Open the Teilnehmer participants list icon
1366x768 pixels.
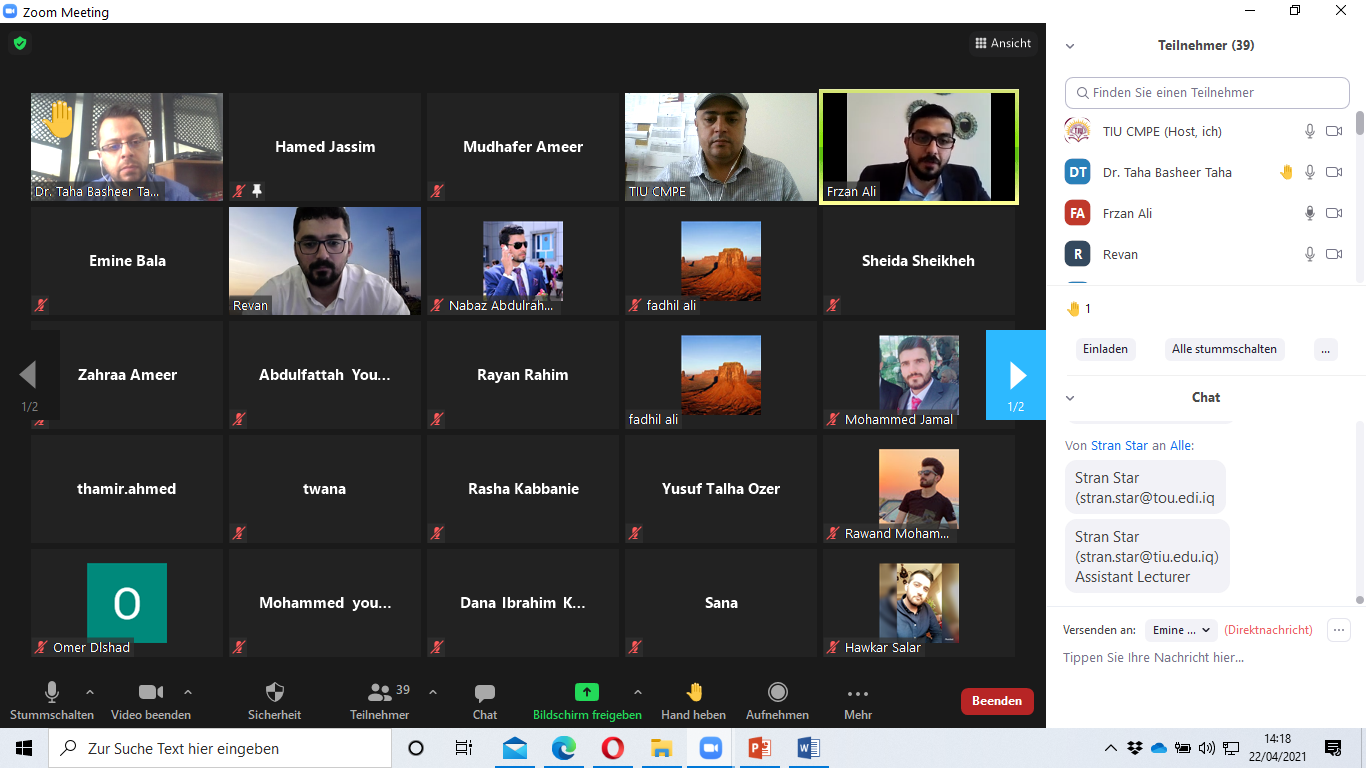pos(380,692)
